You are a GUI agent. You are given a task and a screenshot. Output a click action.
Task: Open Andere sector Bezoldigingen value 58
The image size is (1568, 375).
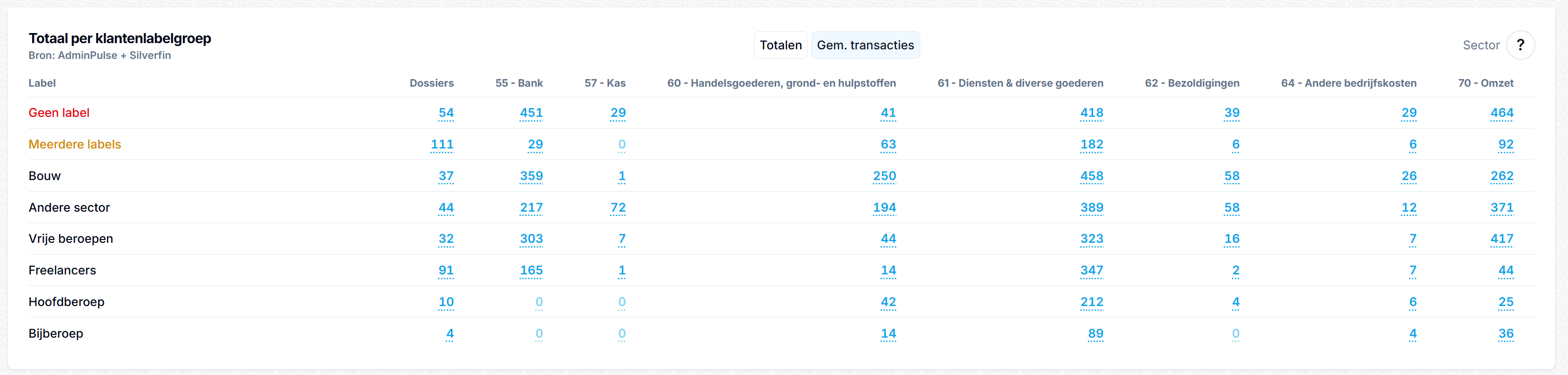pyautogui.click(x=1231, y=207)
